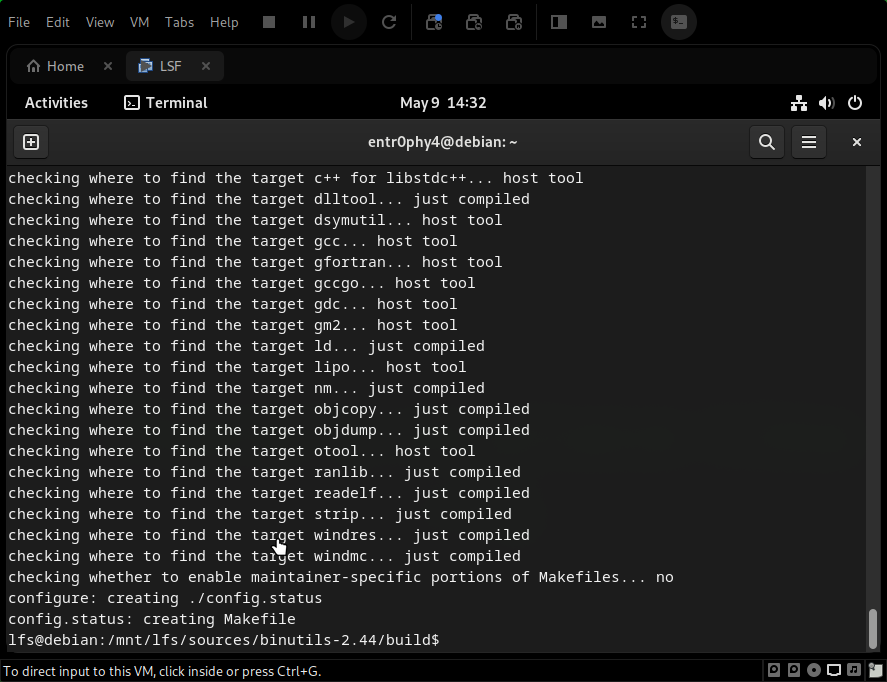Click the new tab icon in the terminal
887x682 pixels.
[31, 142]
